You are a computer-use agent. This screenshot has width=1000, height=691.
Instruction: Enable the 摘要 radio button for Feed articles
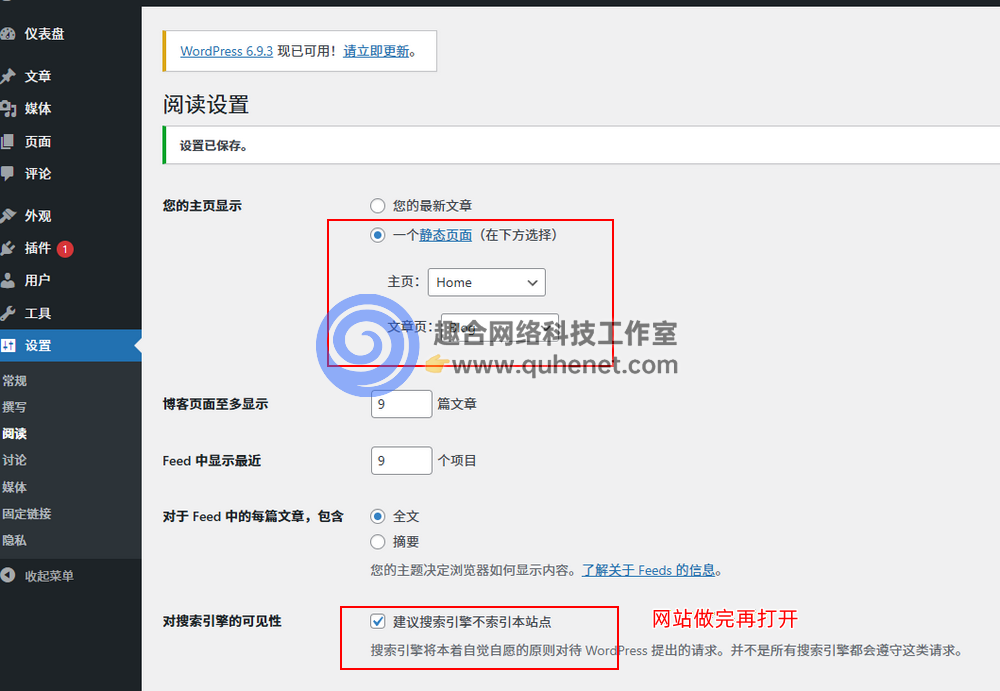[377, 542]
